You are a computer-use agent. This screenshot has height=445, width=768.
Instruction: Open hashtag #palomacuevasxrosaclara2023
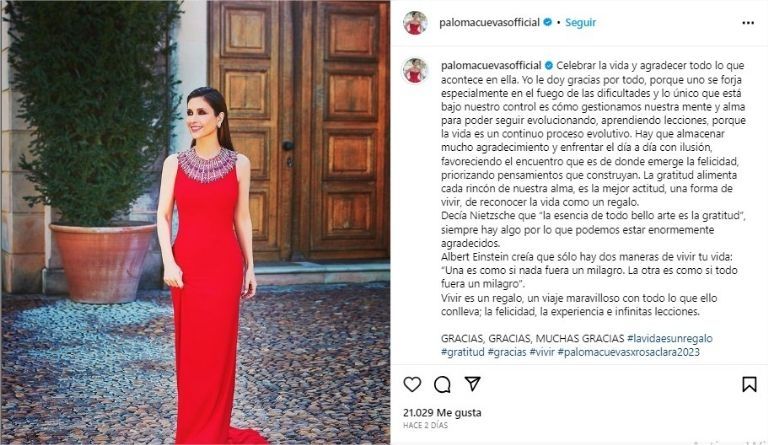pyautogui.click(x=628, y=352)
